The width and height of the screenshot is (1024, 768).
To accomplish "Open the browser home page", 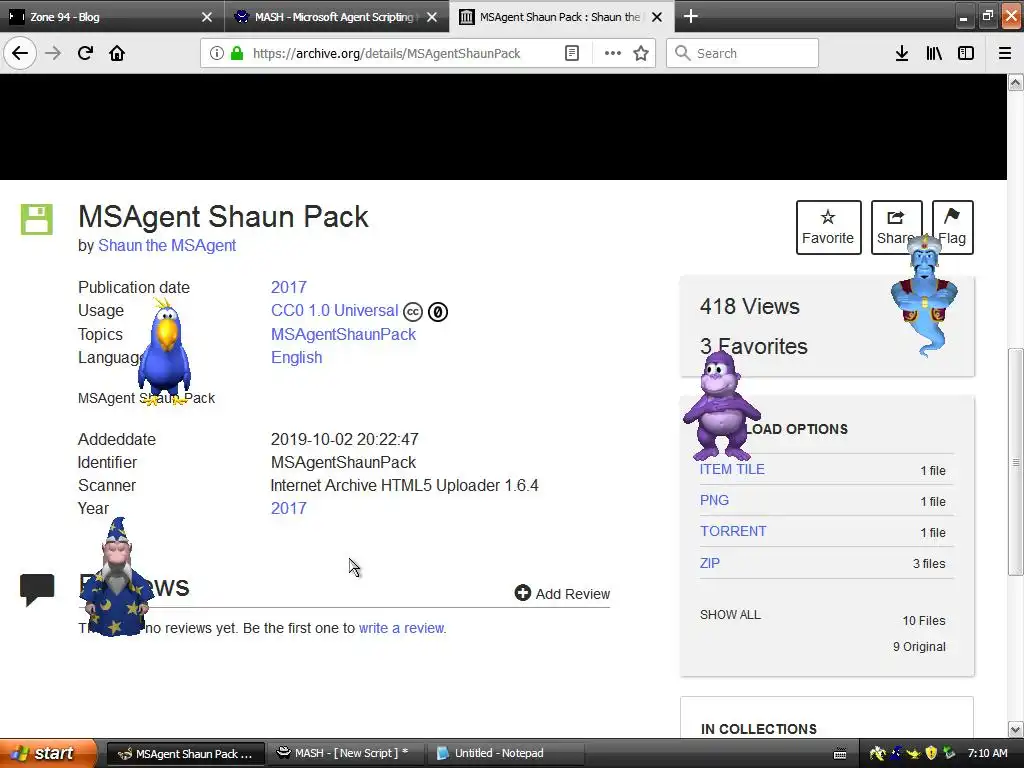I will 117,53.
